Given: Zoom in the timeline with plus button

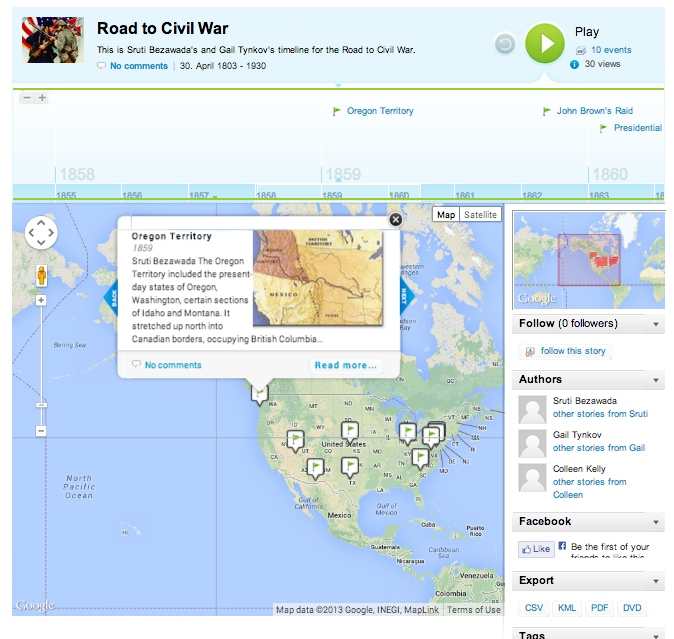Looking at the screenshot, I should pyautogui.click(x=42, y=98).
